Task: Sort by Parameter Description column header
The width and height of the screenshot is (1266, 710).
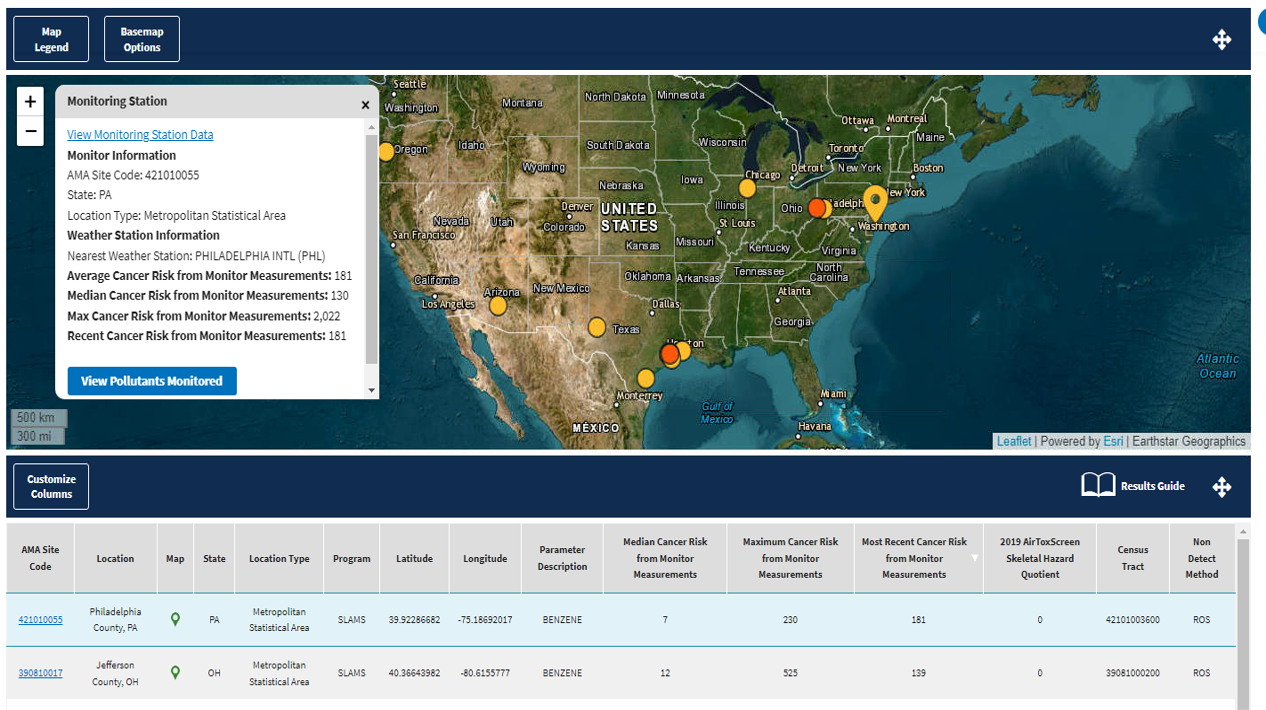Action: 562,558
